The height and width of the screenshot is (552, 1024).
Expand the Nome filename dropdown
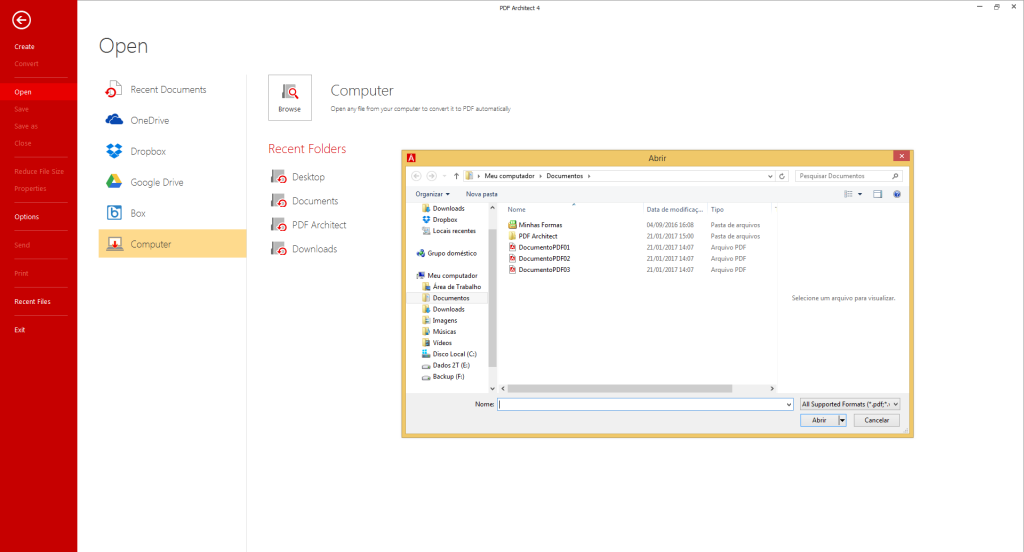click(789, 404)
